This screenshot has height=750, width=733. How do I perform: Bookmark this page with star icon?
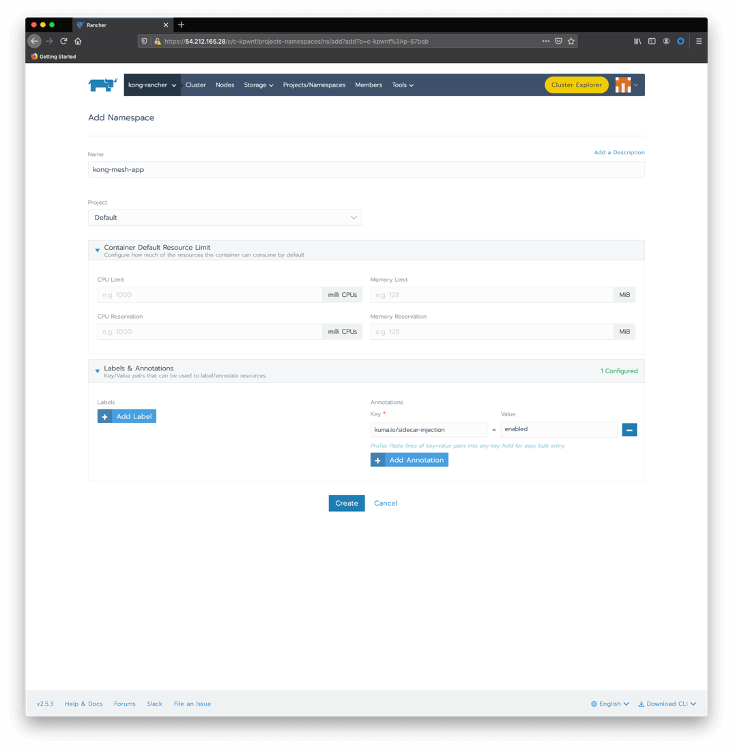tap(571, 41)
